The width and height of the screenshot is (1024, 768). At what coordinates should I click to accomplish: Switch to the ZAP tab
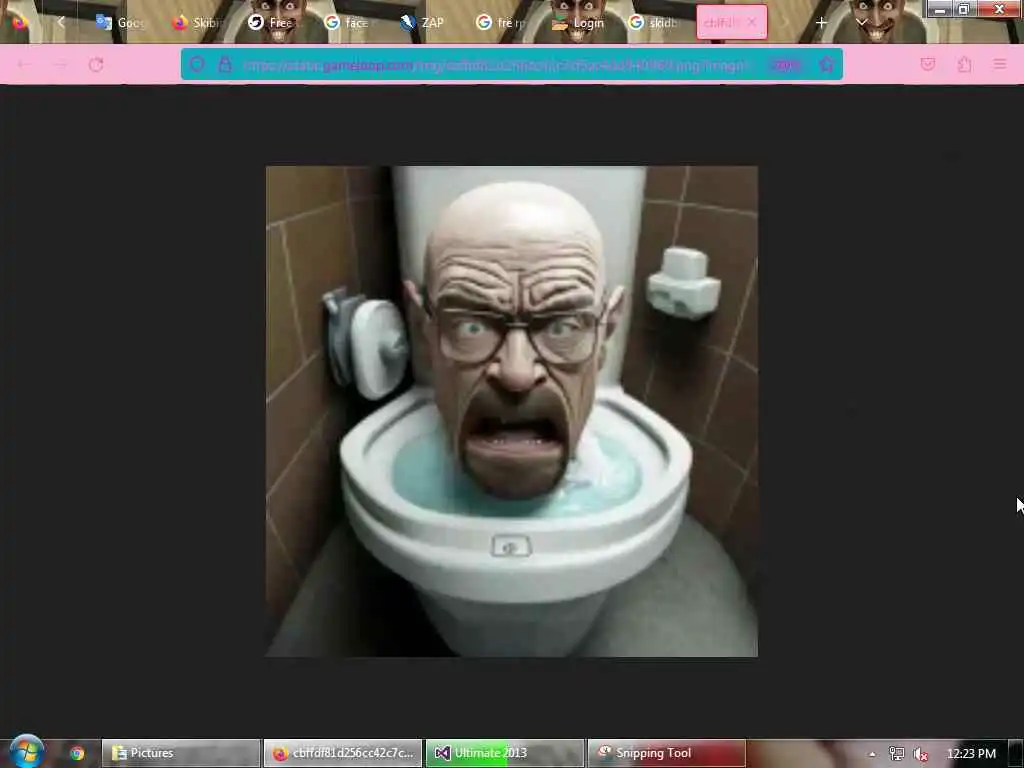[423, 22]
